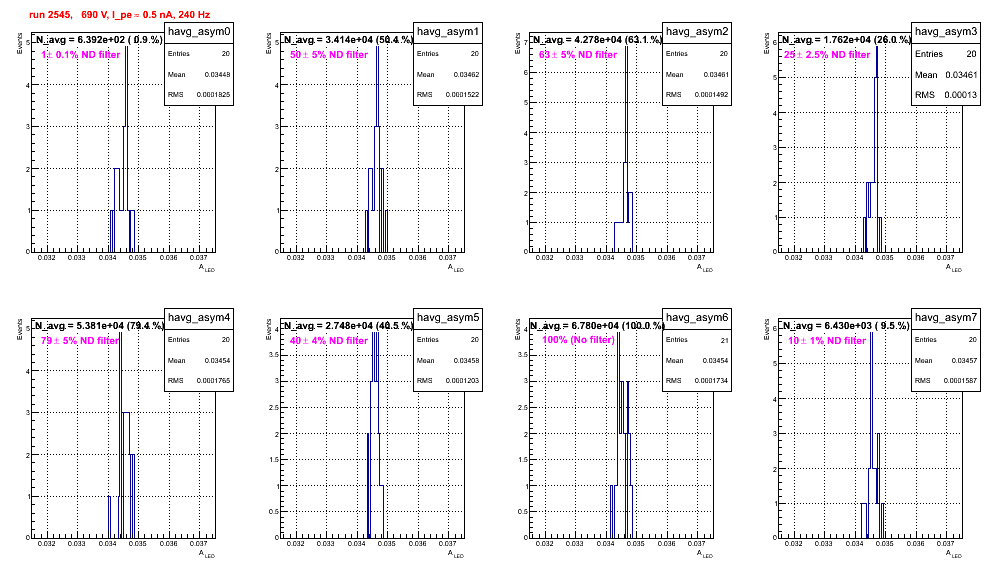Click the A_LED axis label under havg_asym5 plot
Image resolution: width=996 pixels, height=572 pixels.
[456, 554]
